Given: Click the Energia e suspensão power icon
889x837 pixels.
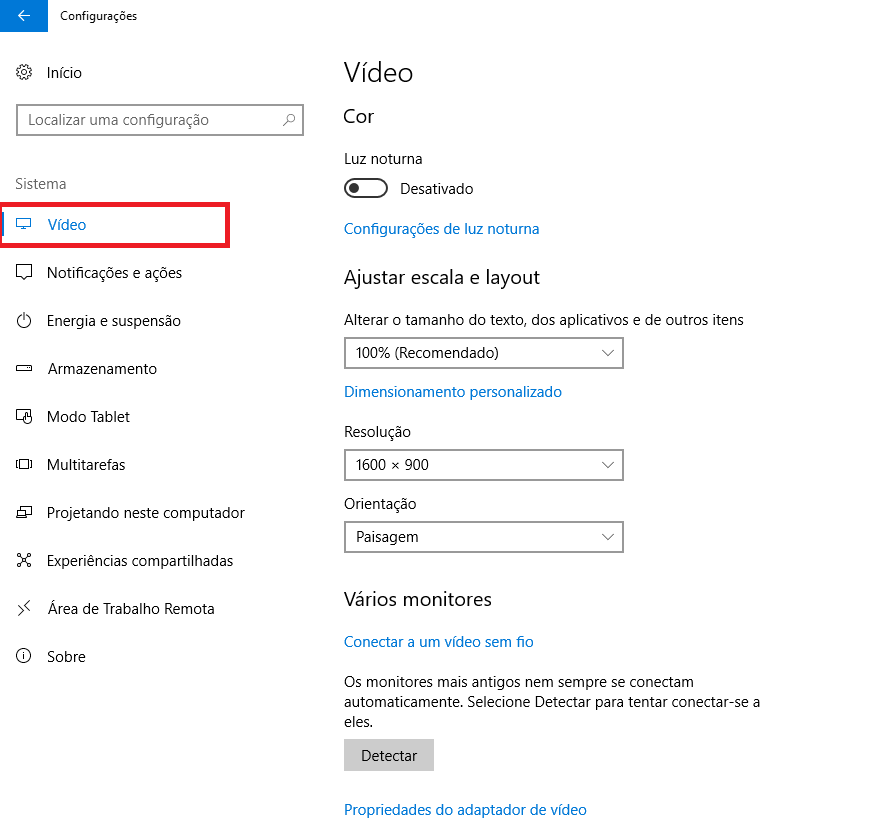Looking at the screenshot, I should pos(24,320).
